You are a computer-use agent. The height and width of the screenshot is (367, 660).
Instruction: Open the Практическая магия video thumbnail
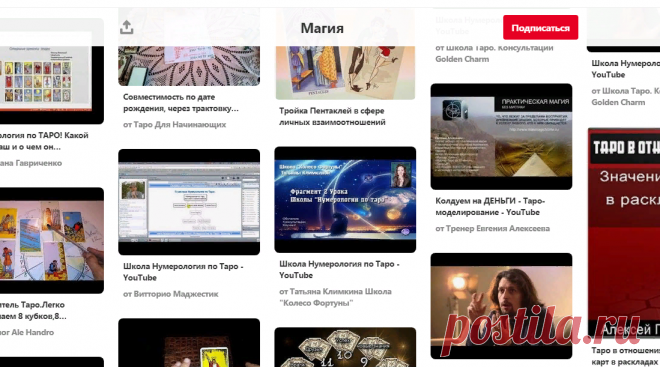point(501,136)
